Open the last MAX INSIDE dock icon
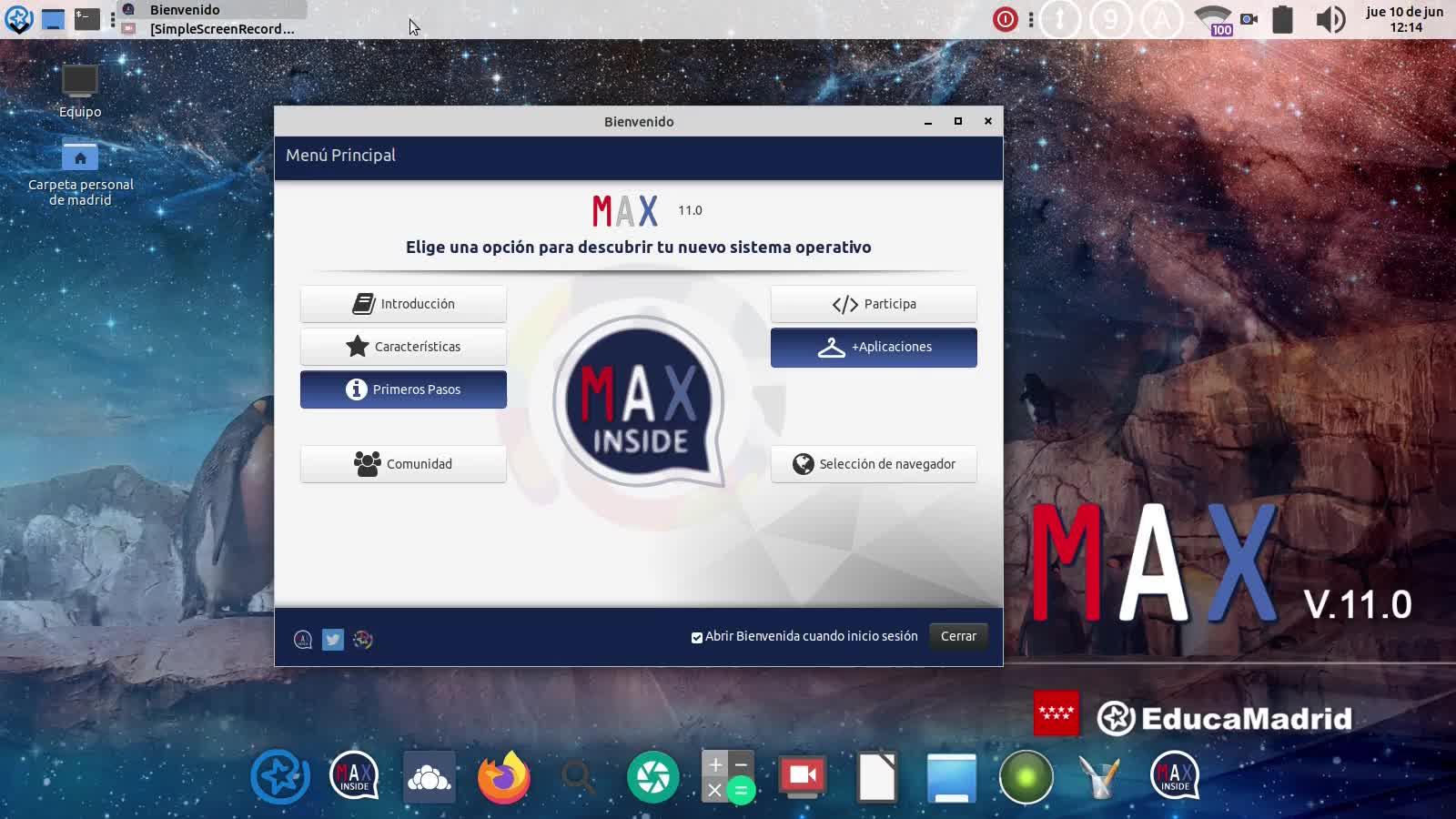Screen dimensions: 1456x819 tap(1175, 776)
